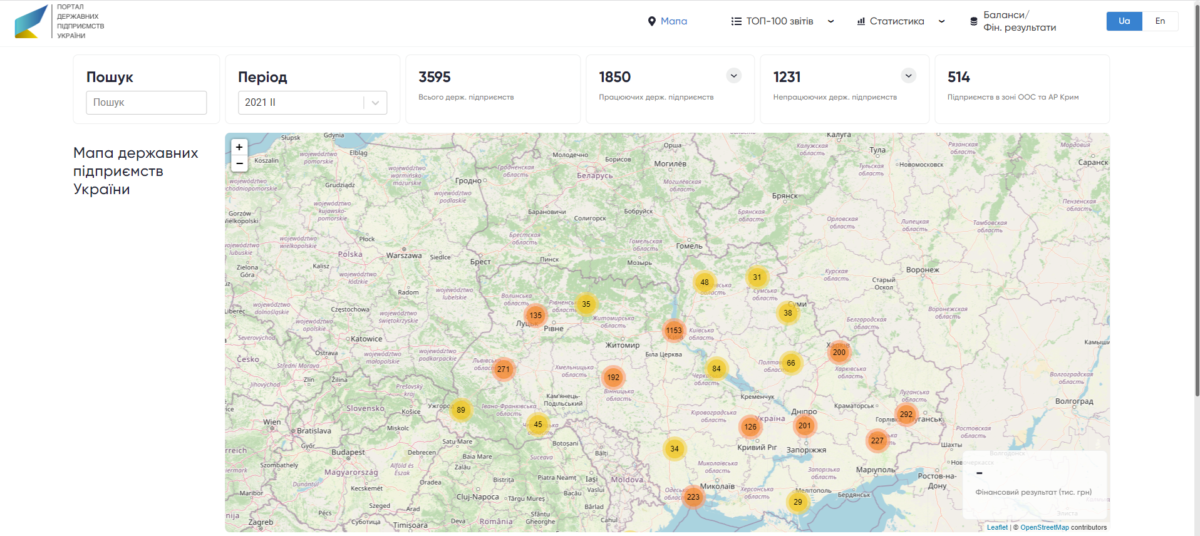
Task: Click the portal logo in the header
Action: 60,21
